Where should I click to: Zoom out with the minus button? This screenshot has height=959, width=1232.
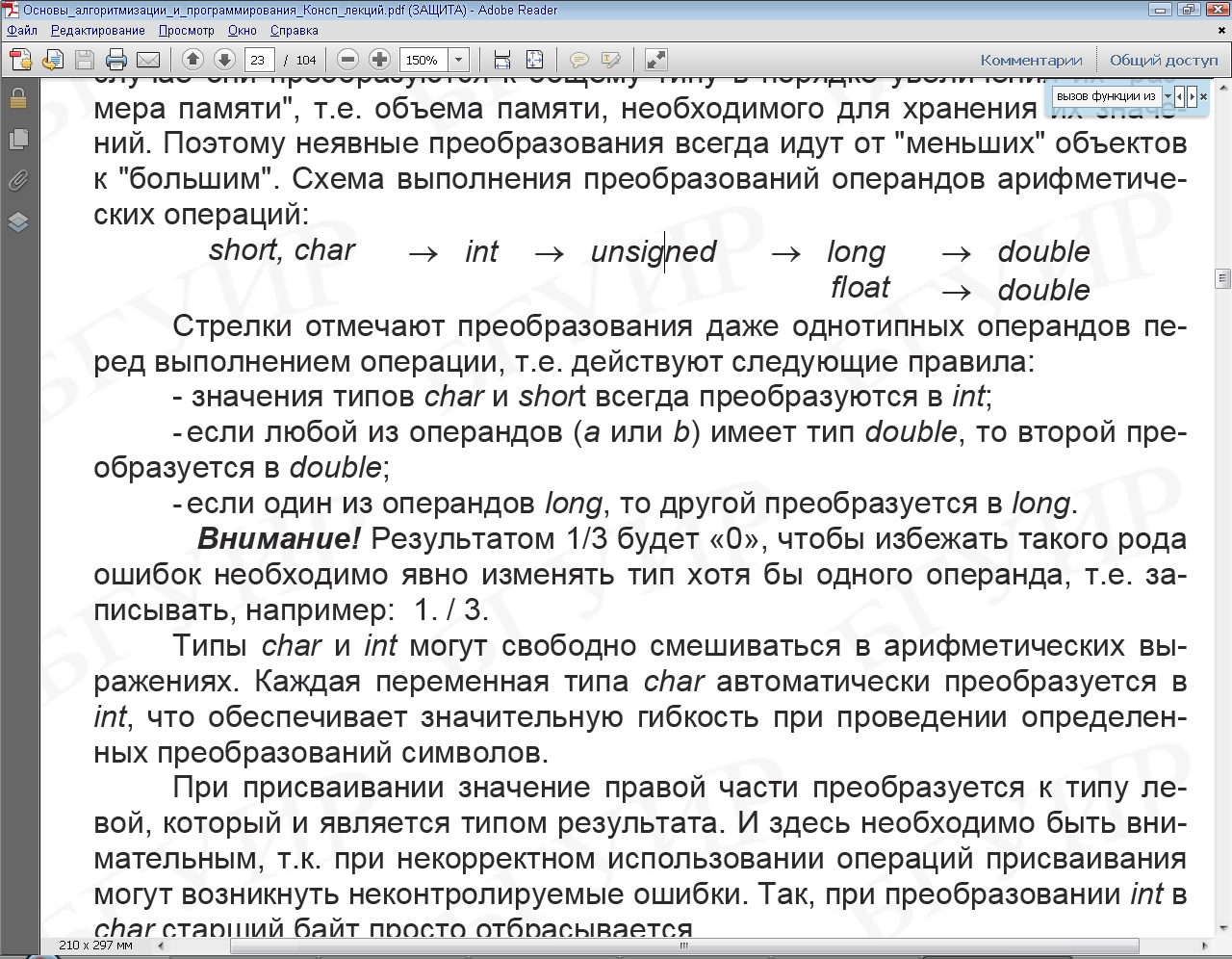(348, 60)
